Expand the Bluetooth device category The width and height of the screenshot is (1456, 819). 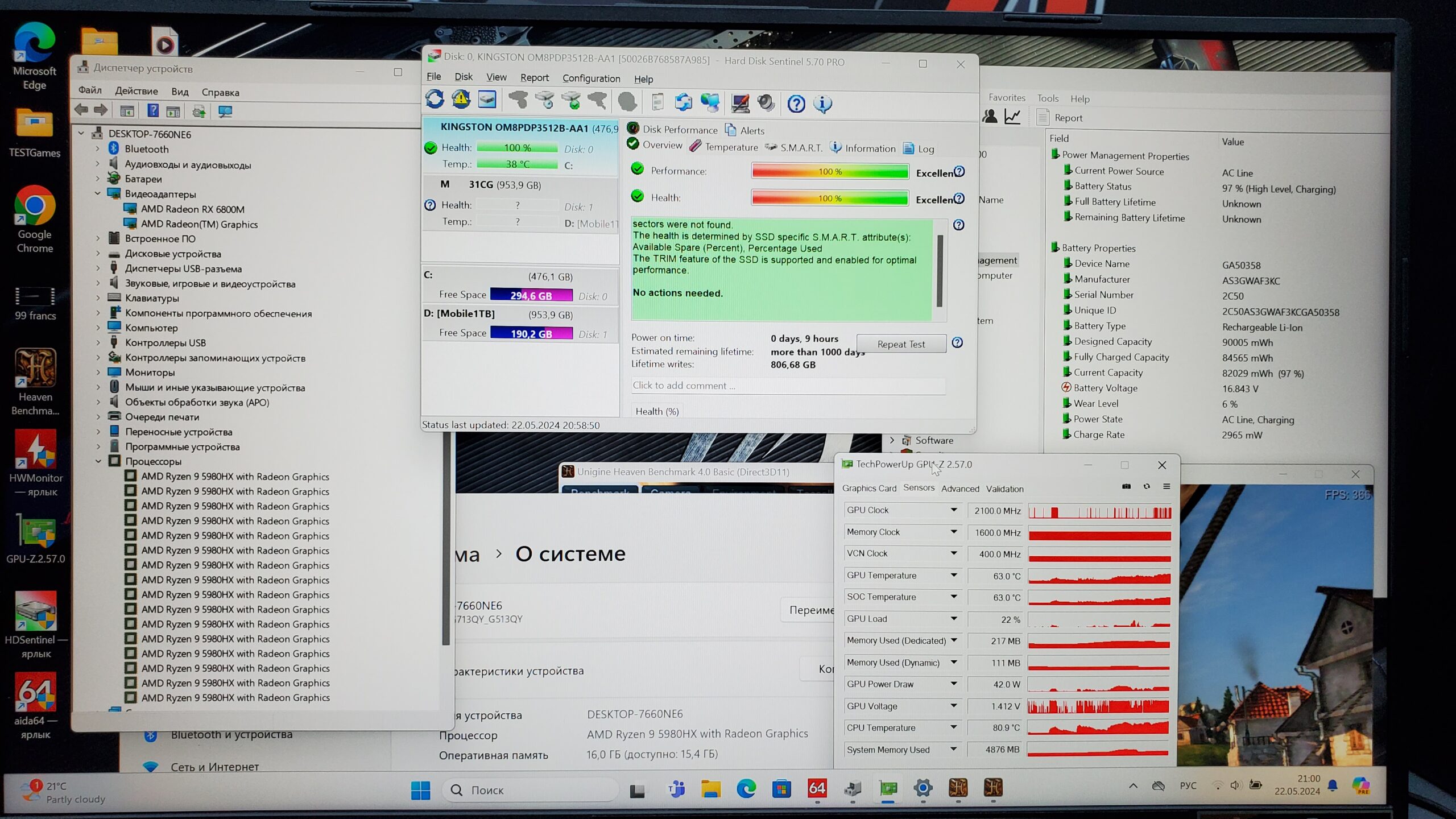tap(98, 149)
